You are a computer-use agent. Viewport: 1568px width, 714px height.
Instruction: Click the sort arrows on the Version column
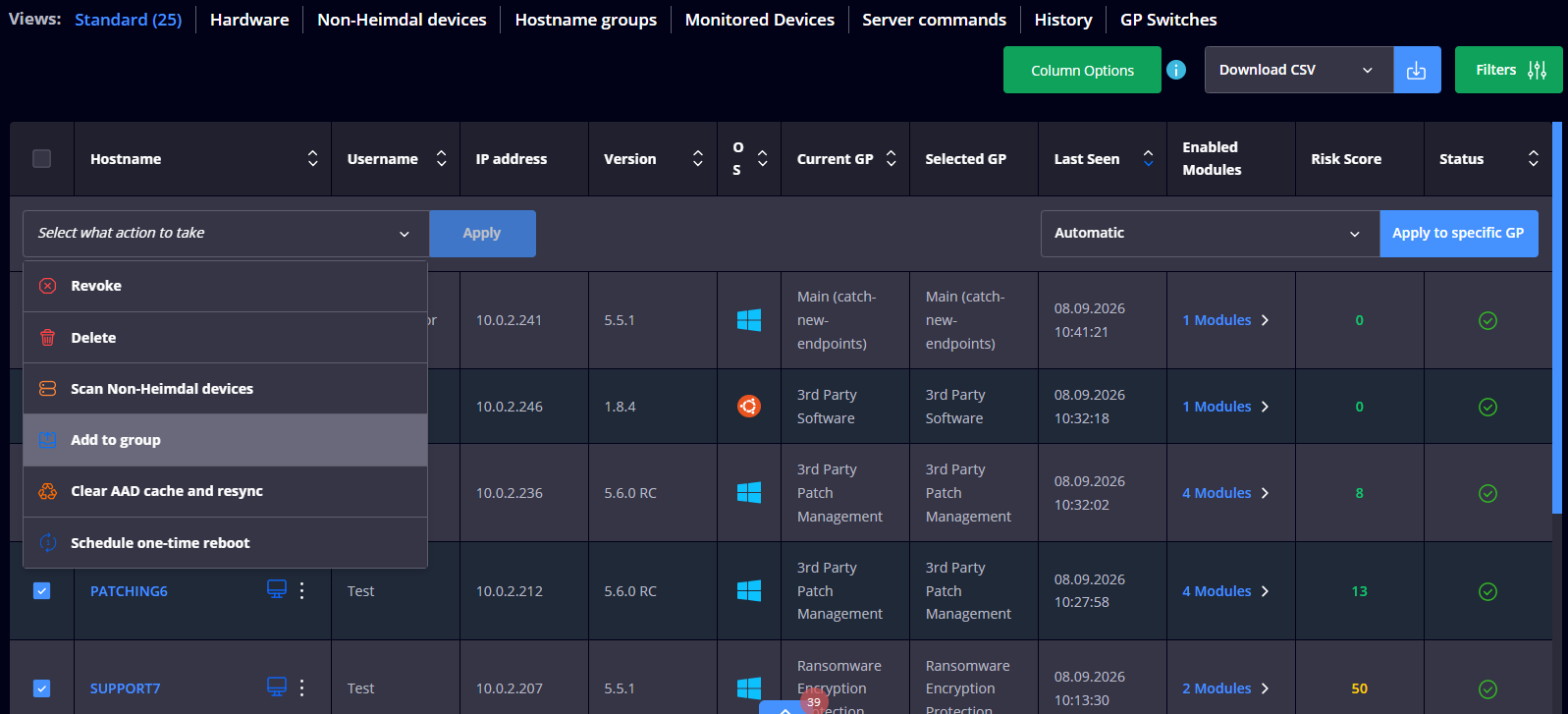697,158
